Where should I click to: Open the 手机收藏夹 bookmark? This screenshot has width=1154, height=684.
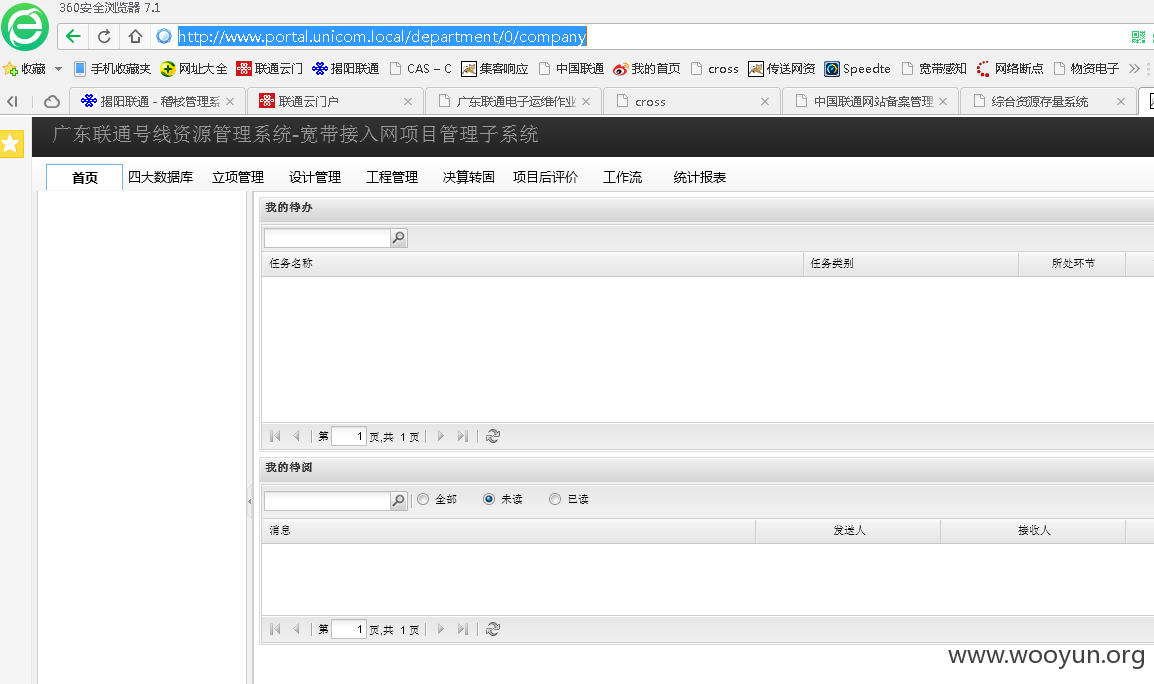tap(113, 68)
